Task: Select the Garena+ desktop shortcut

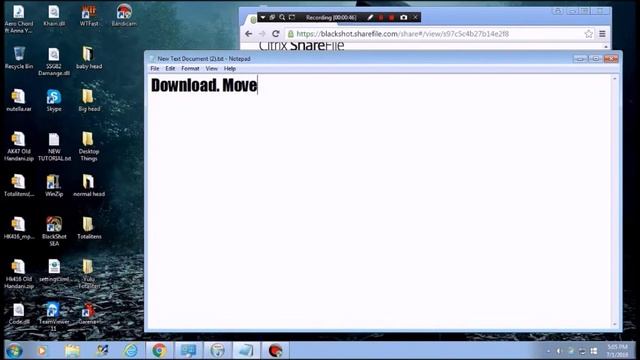Action: tap(89, 314)
